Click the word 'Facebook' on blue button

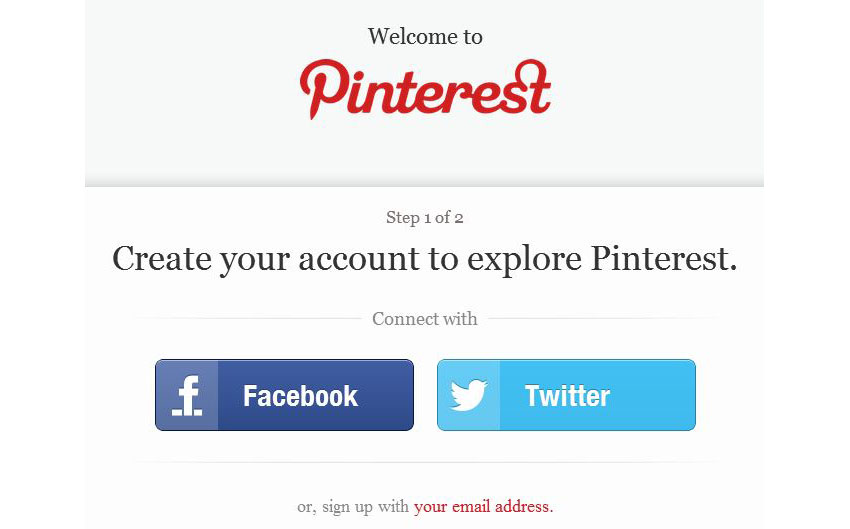300,396
